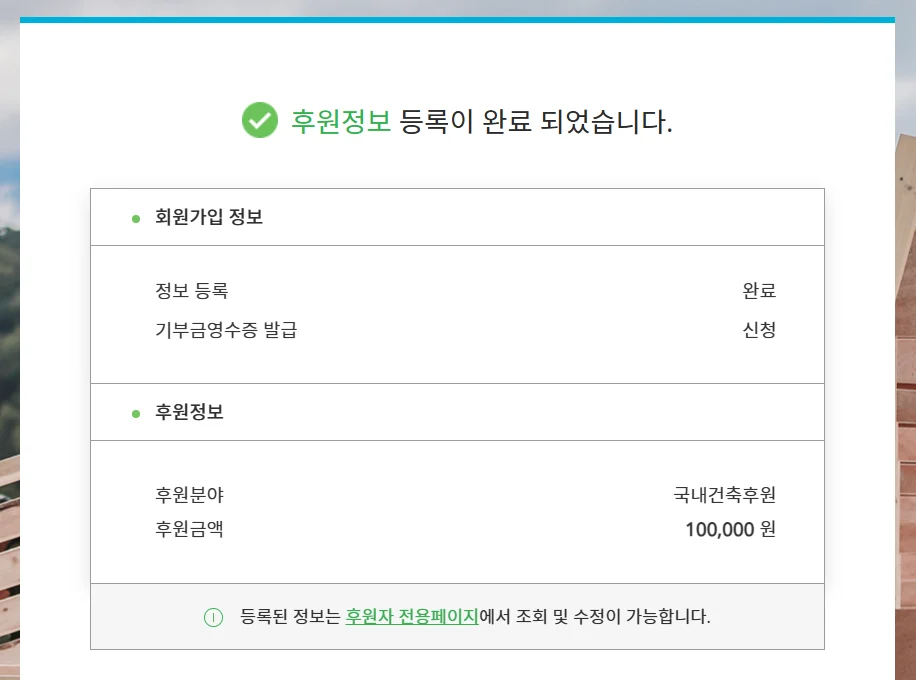
Task: Click the blue top border bar
Action: point(457,20)
